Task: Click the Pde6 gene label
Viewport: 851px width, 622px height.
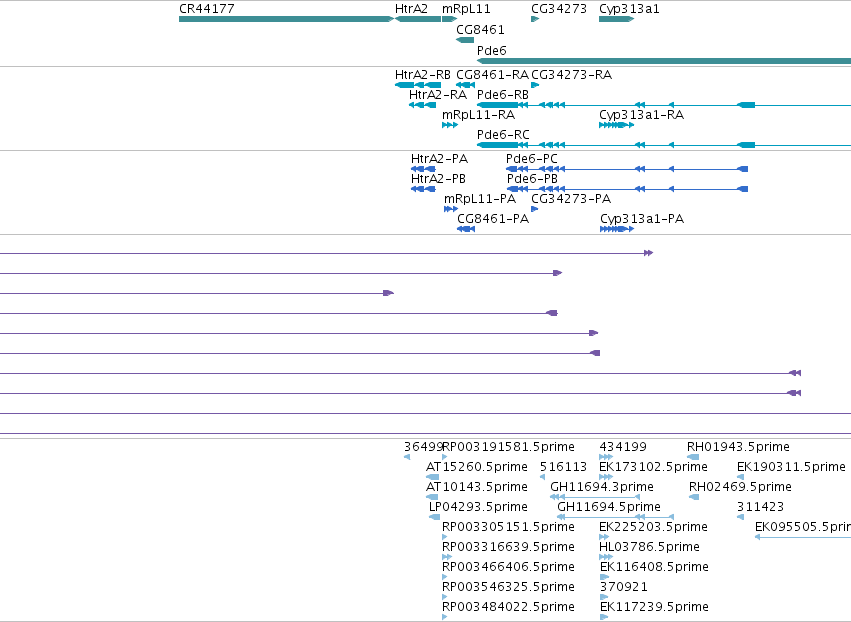Action: point(492,50)
